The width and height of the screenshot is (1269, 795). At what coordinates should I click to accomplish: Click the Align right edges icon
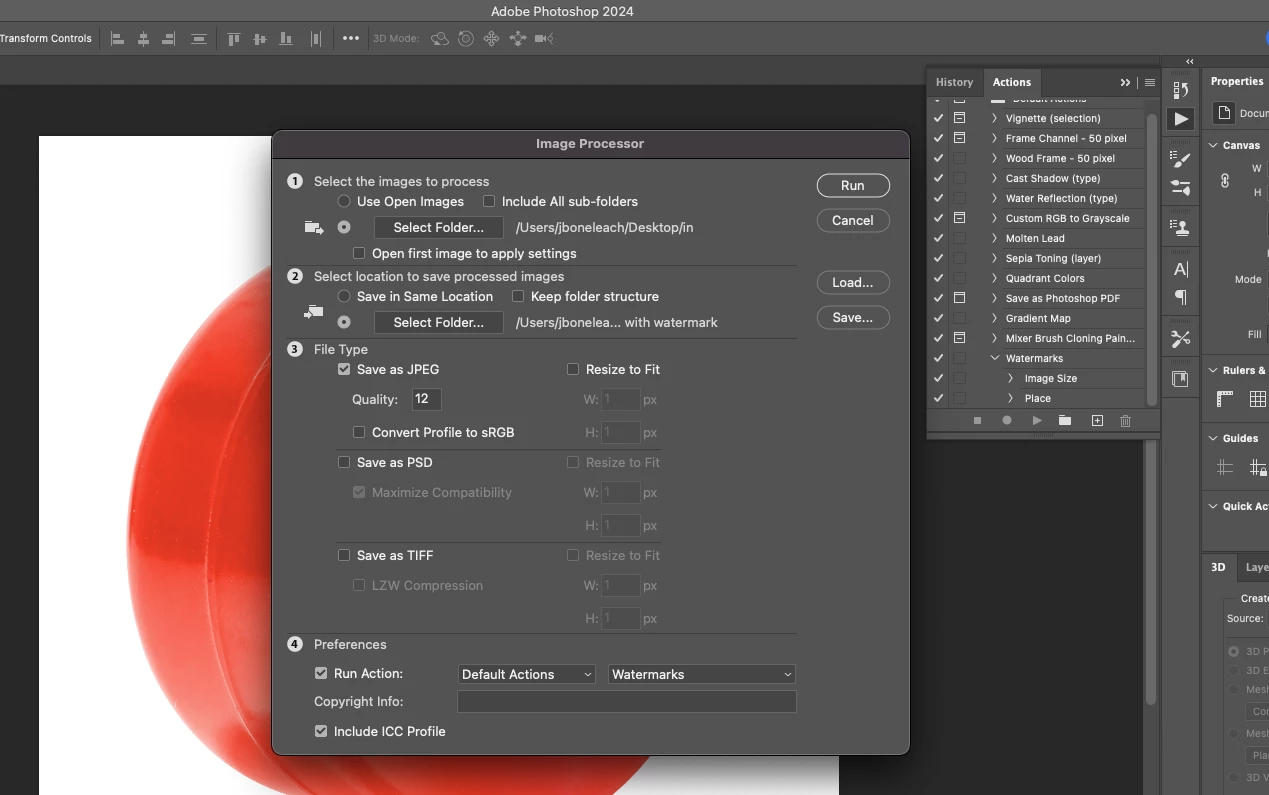click(169, 39)
